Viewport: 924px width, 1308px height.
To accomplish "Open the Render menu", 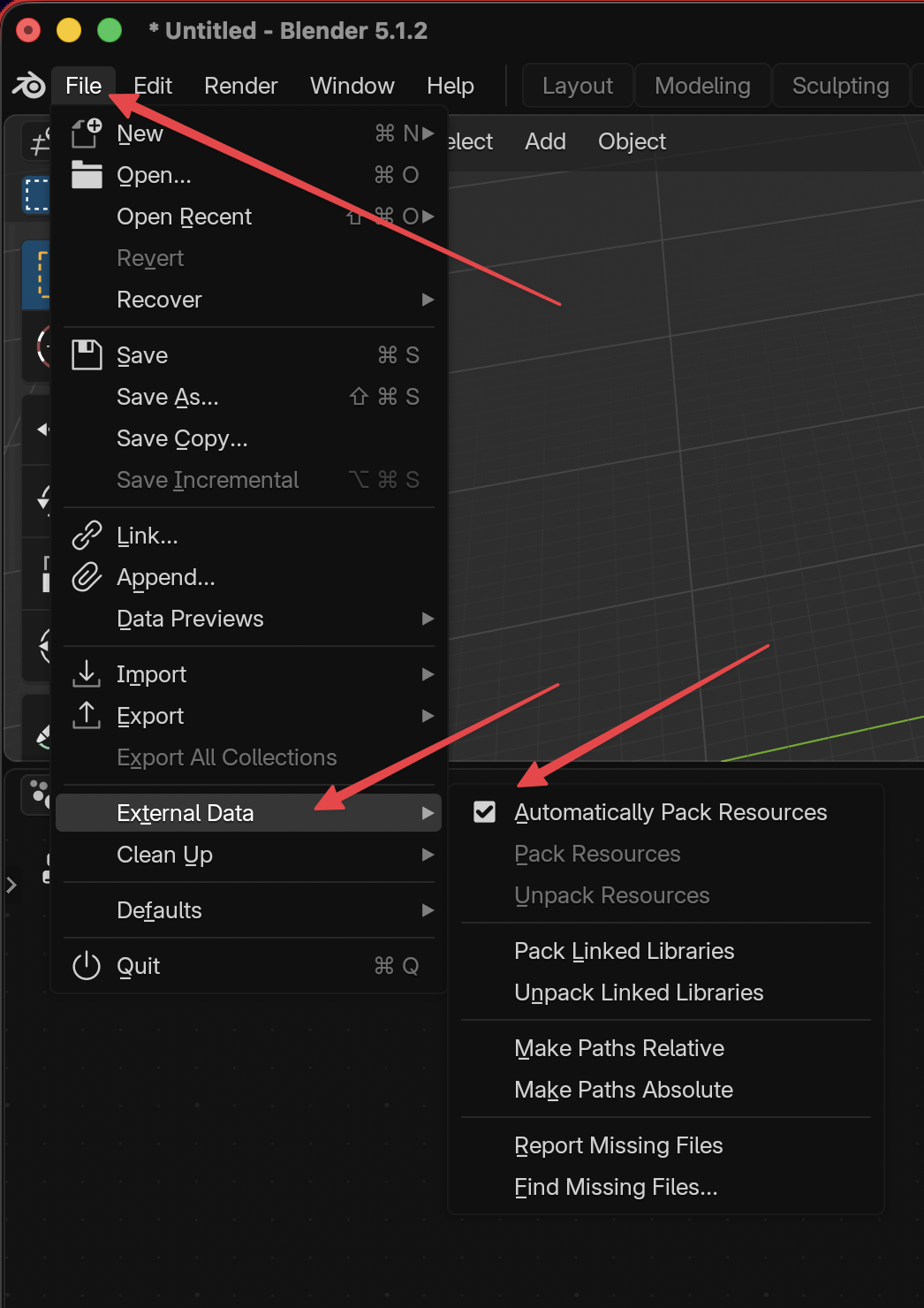I will [x=241, y=86].
